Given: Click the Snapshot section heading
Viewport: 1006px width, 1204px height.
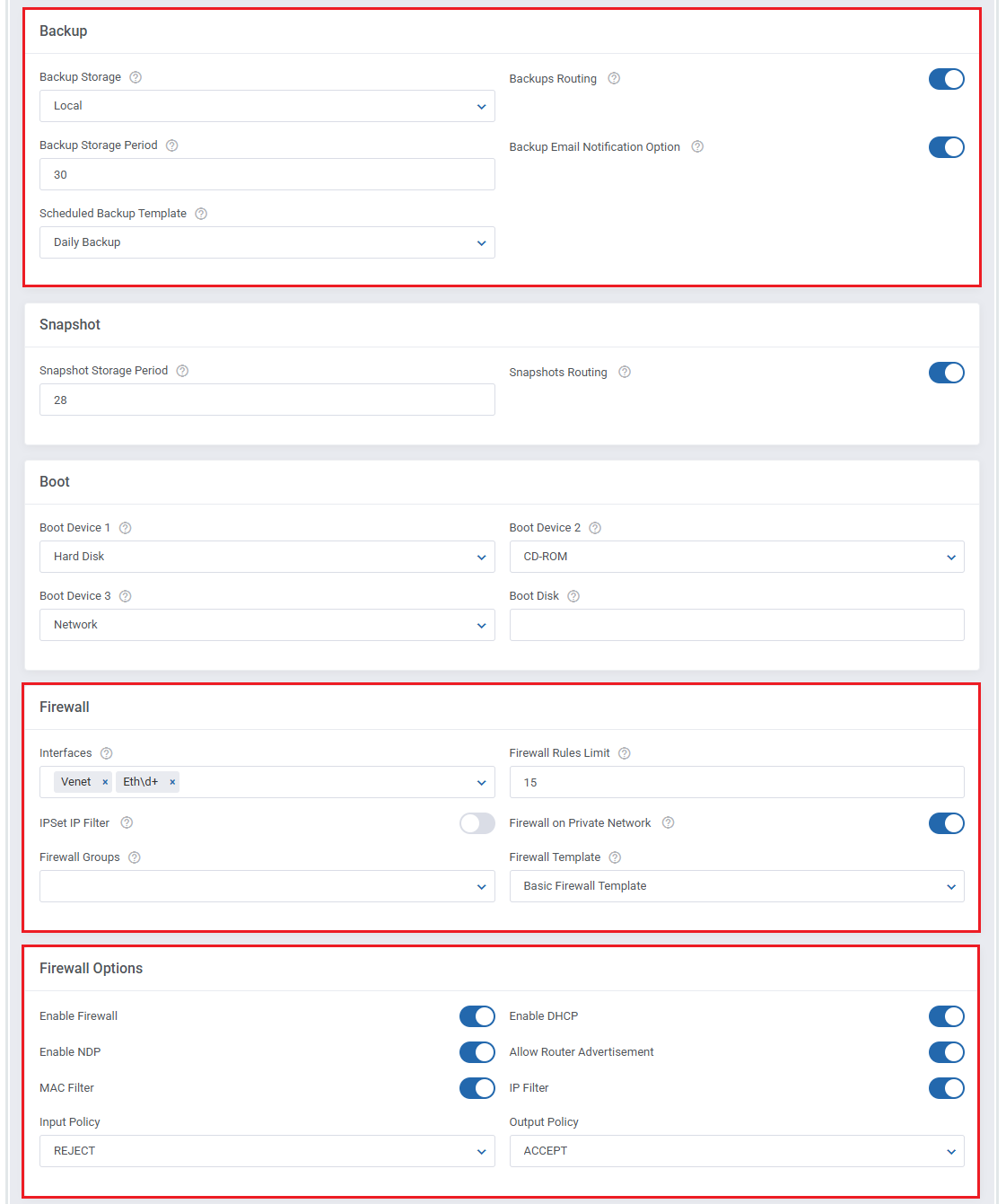Looking at the screenshot, I should click(70, 324).
